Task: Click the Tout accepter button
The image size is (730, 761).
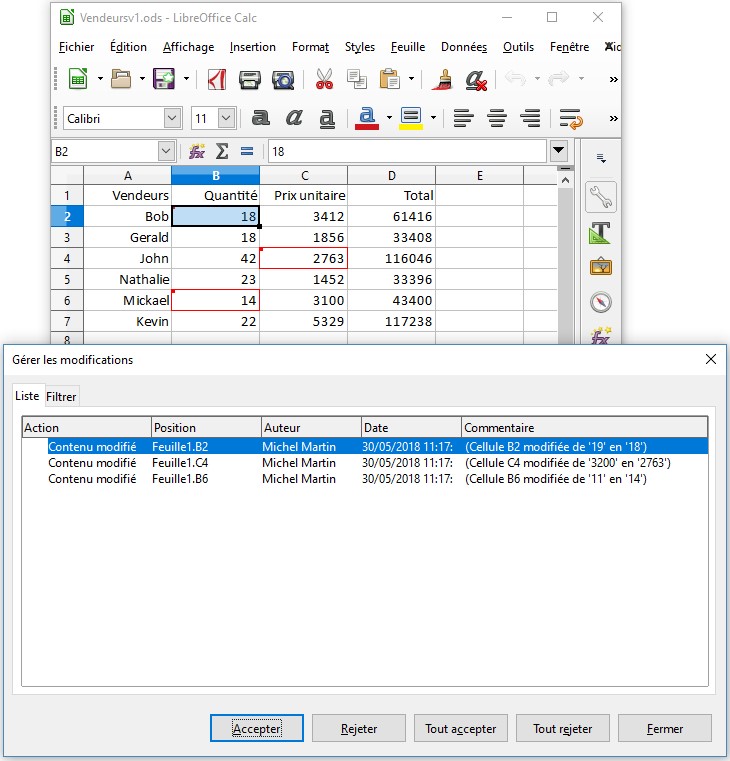Action: pyautogui.click(x=461, y=729)
